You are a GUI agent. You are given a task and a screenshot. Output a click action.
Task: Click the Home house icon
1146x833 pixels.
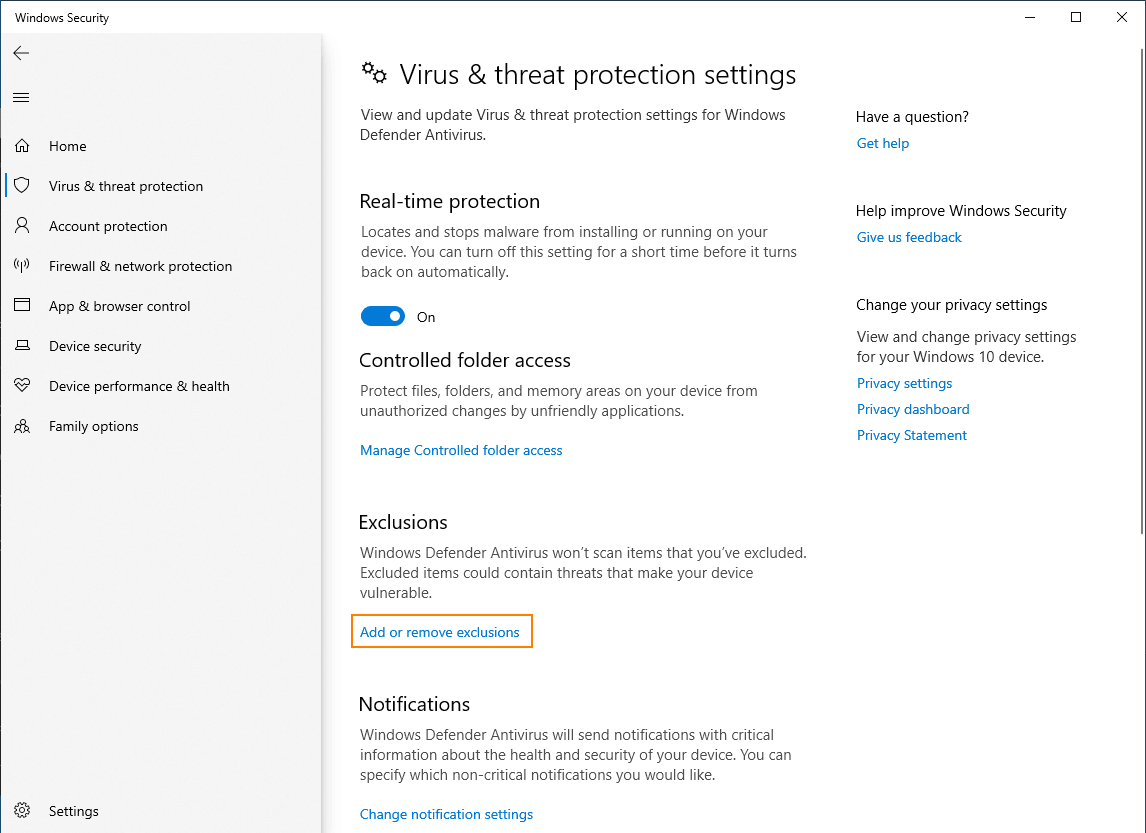(x=22, y=146)
